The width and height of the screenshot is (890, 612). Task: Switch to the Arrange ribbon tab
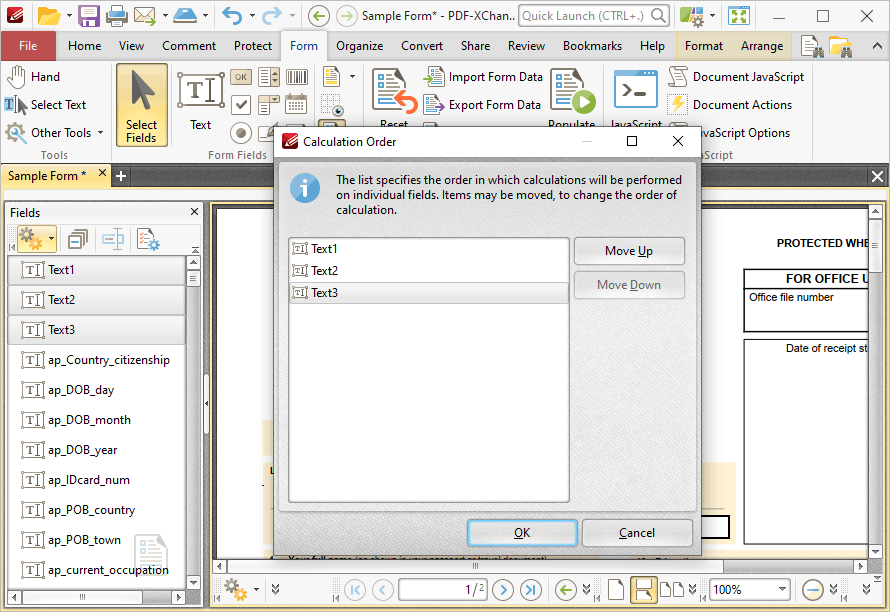762,46
